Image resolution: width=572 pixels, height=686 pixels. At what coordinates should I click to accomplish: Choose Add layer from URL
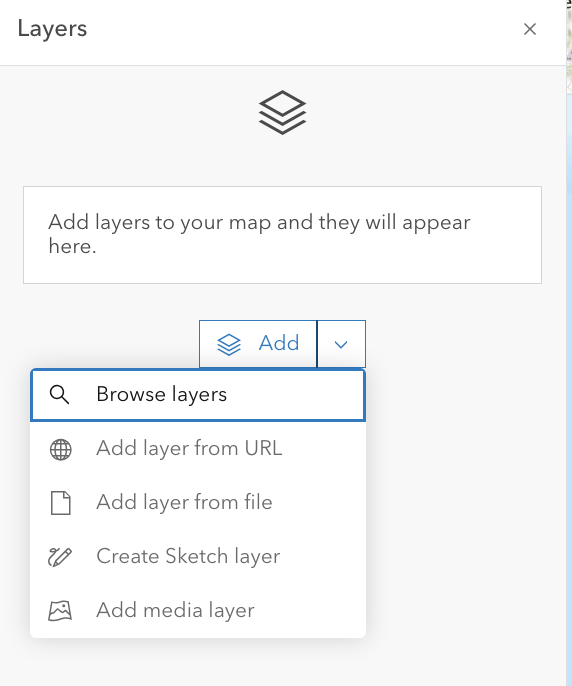pyautogui.click(x=198, y=449)
